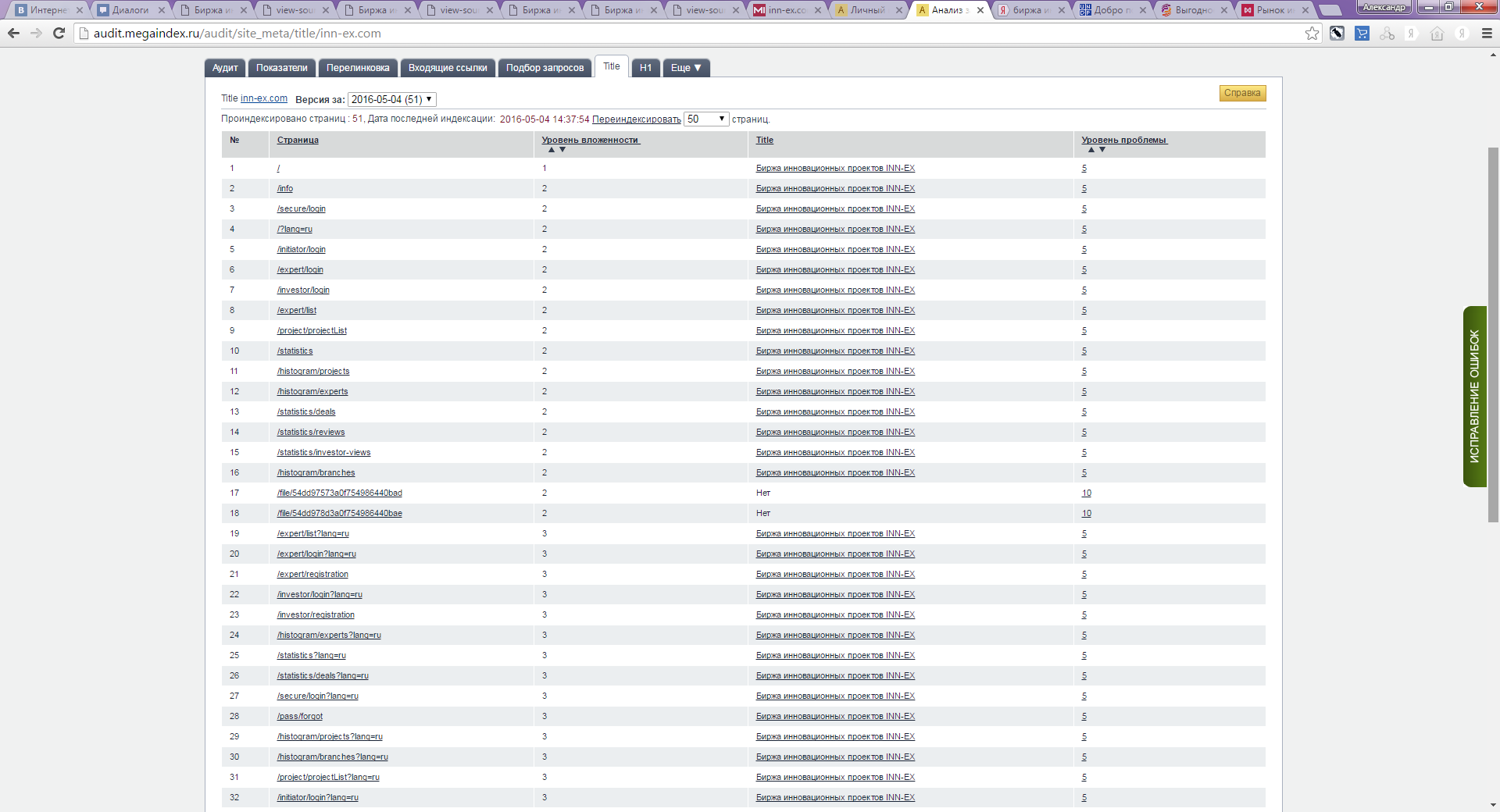This screenshot has height=812, width=1500.
Task: Switch to the 'Интернет' browser tab
Action: [48, 10]
